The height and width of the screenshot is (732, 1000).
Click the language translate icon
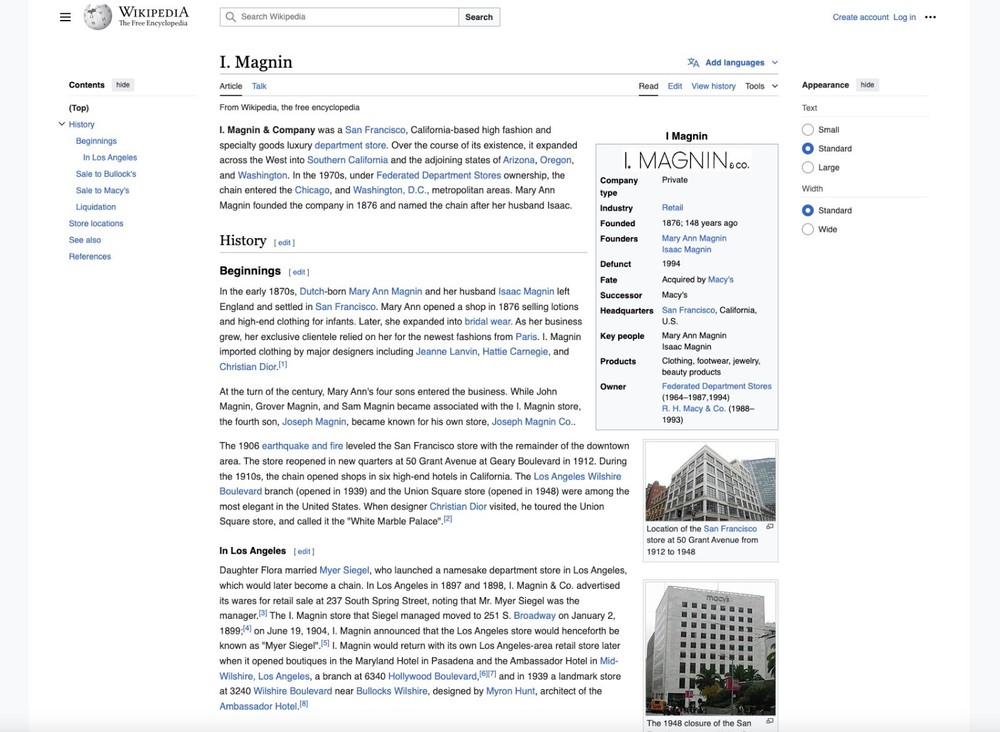tap(693, 62)
